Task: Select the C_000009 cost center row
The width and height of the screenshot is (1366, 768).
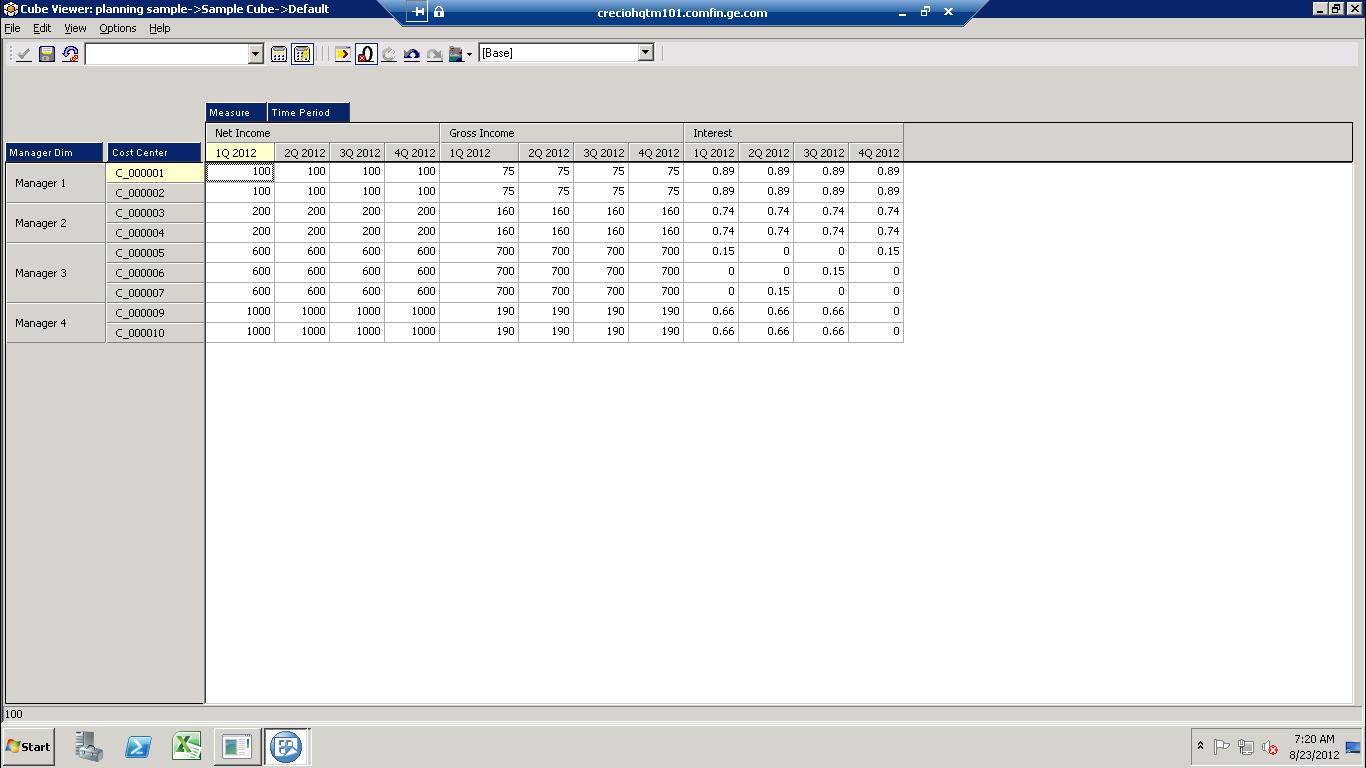Action: pyautogui.click(x=155, y=313)
